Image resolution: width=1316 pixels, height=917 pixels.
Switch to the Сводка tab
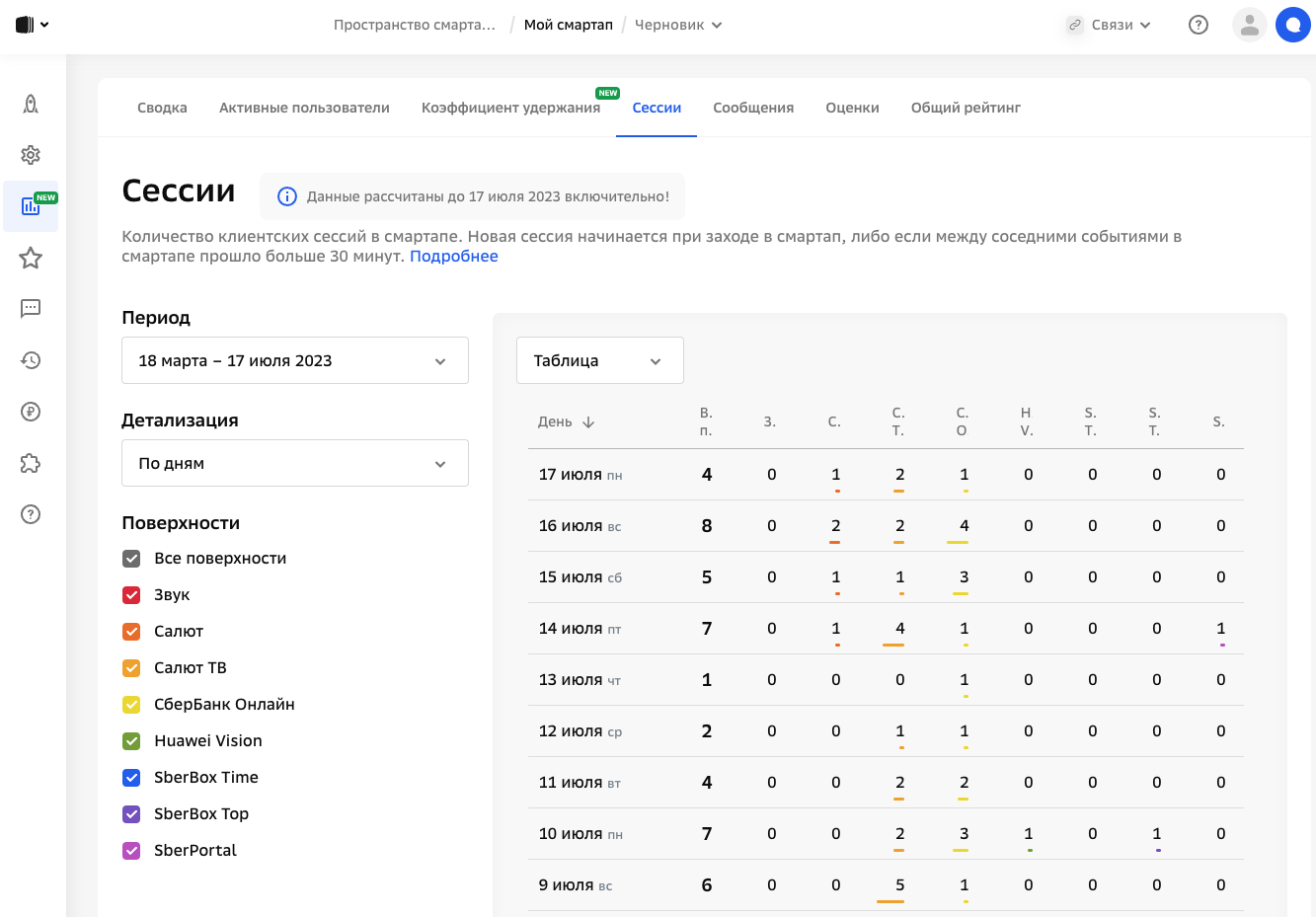point(162,108)
